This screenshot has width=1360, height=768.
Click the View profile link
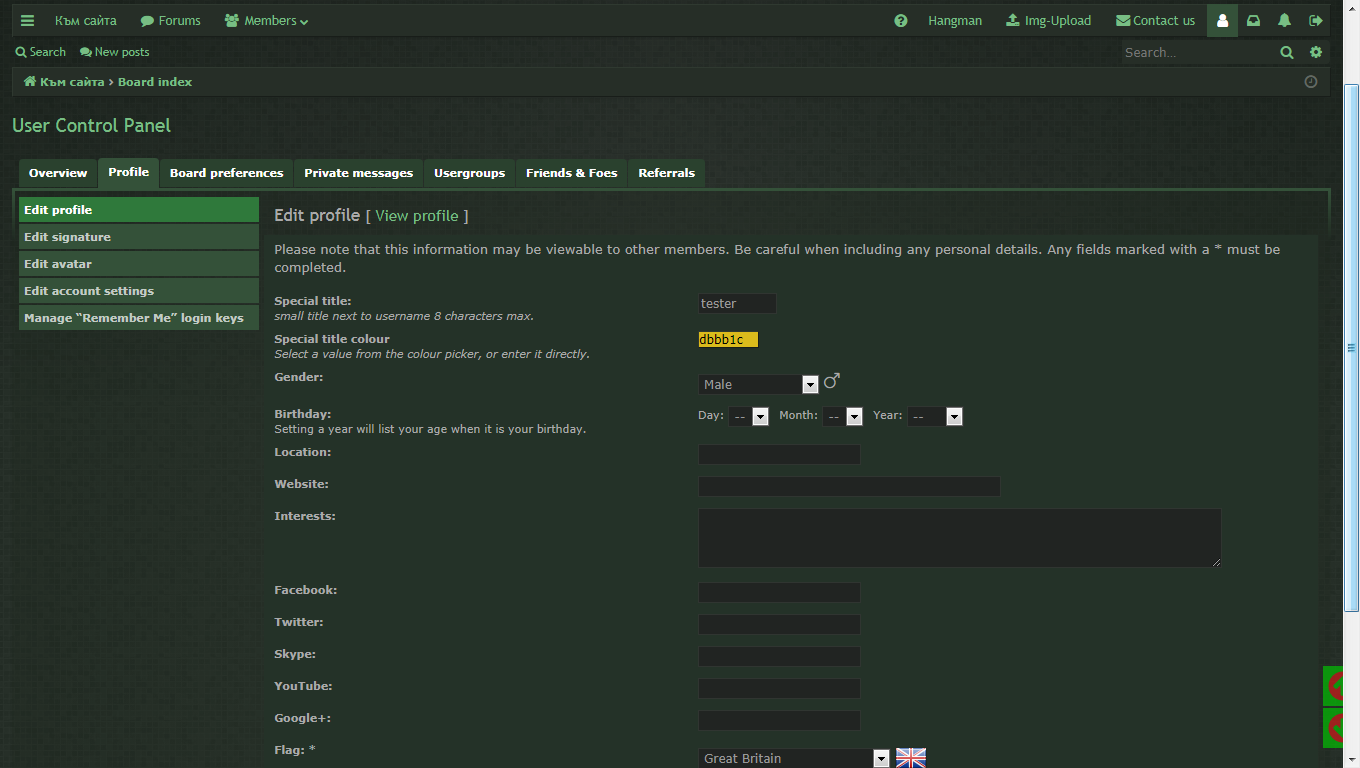click(417, 216)
